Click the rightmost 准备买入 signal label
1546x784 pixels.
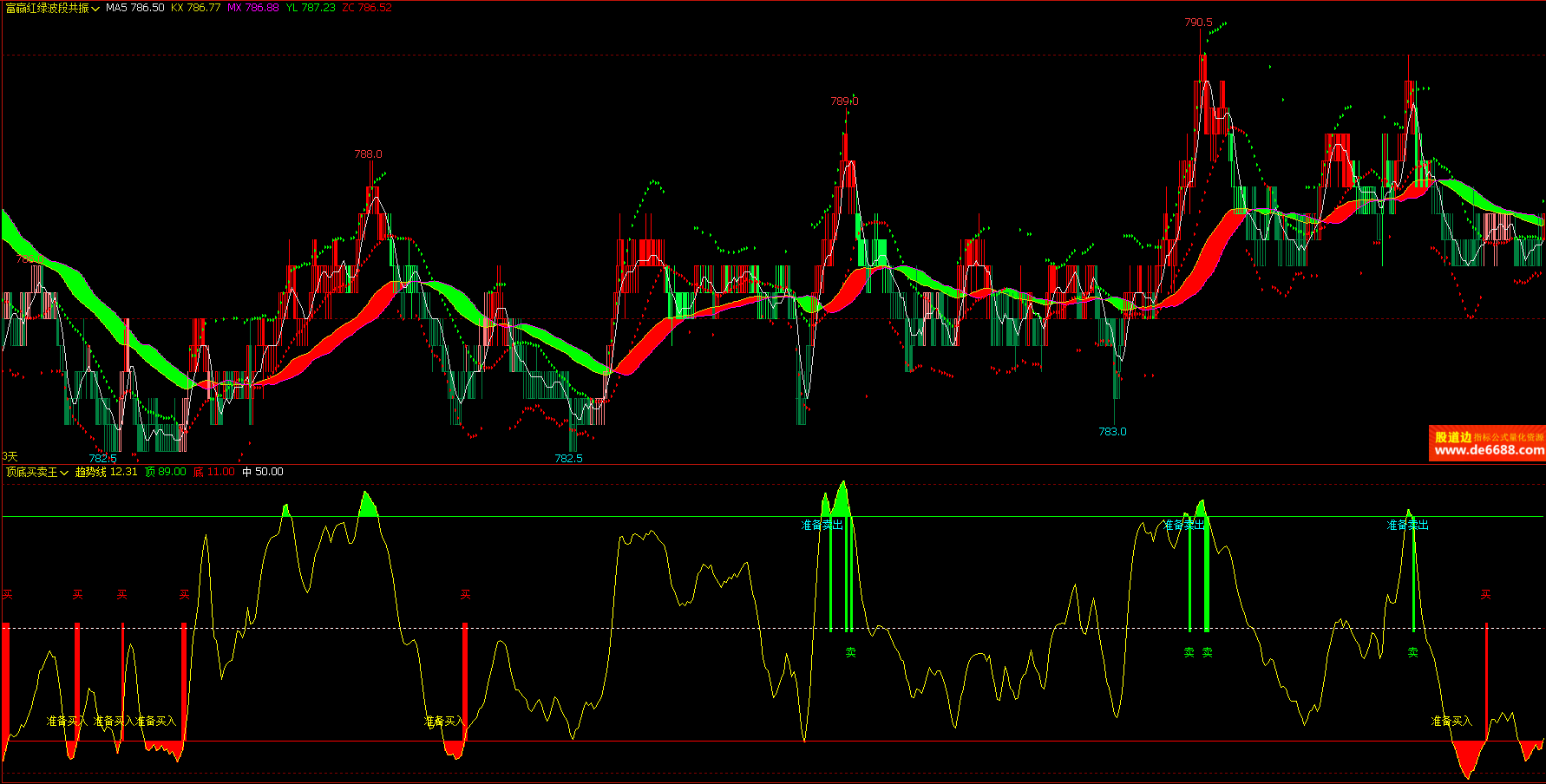tap(1451, 722)
